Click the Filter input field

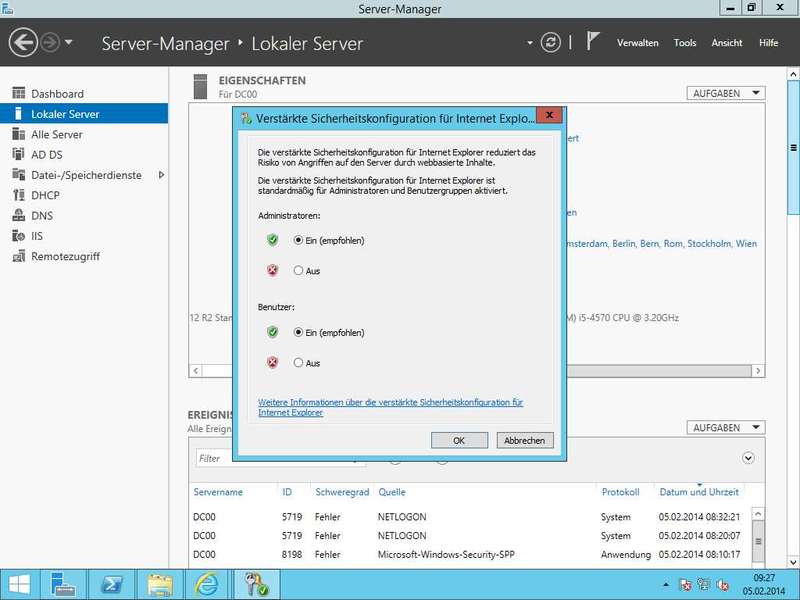pyautogui.click(x=280, y=458)
